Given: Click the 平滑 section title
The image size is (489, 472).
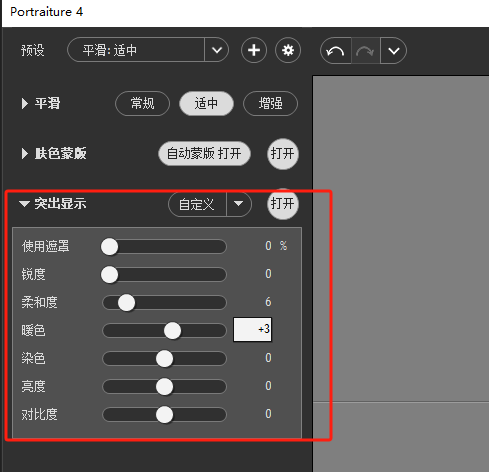Looking at the screenshot, I should 48,103.
